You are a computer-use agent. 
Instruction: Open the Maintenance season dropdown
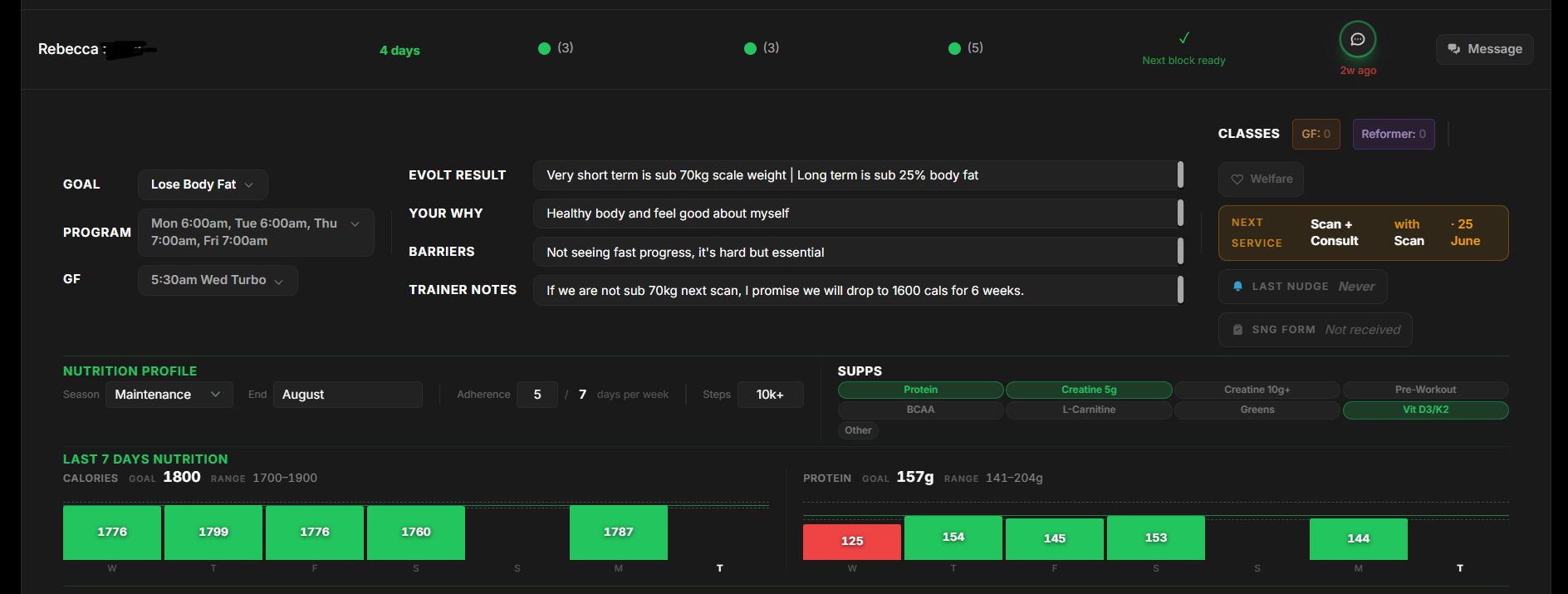click(169, 395)
